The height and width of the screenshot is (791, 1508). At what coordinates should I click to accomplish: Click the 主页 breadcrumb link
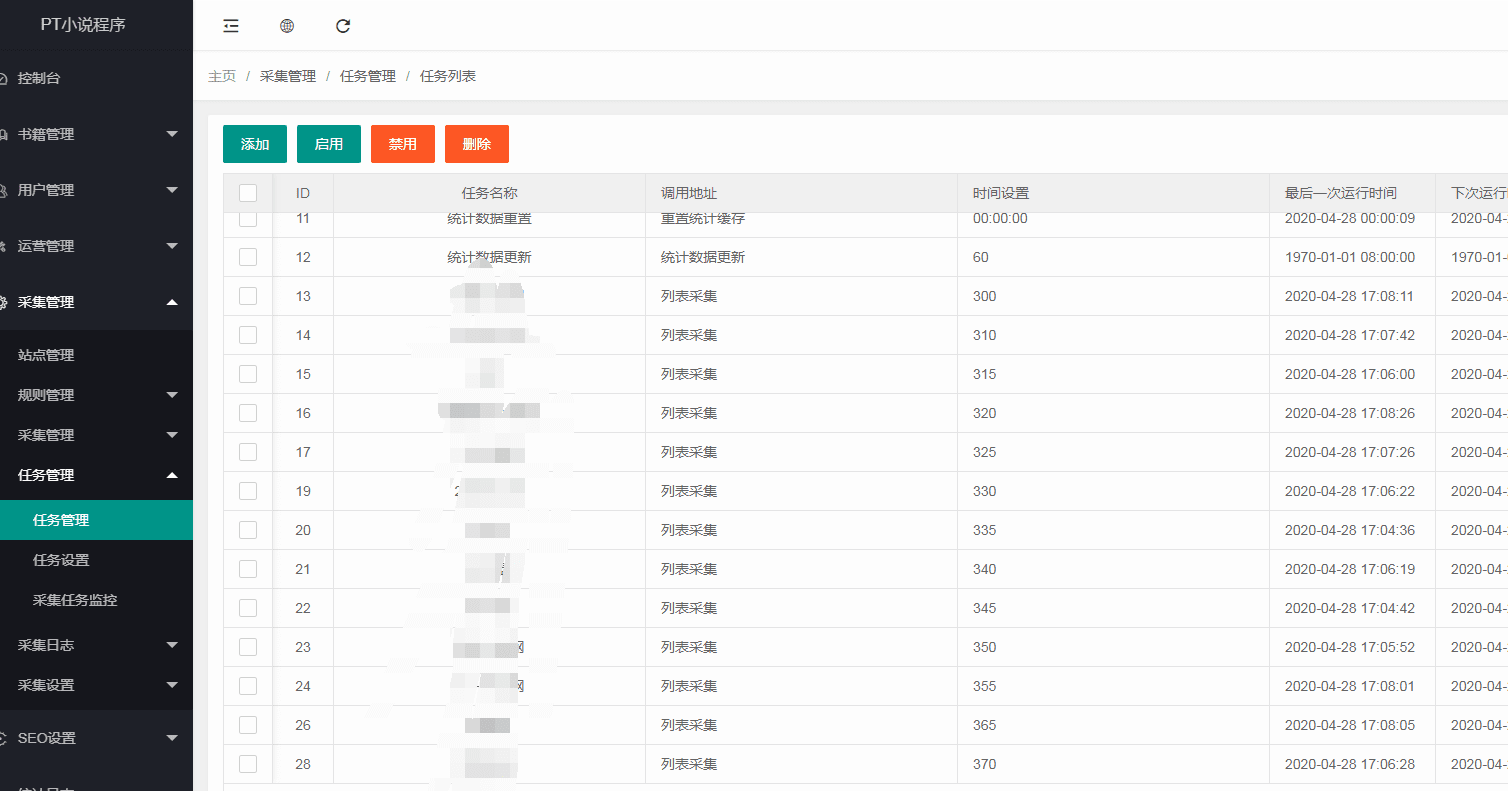222,75
